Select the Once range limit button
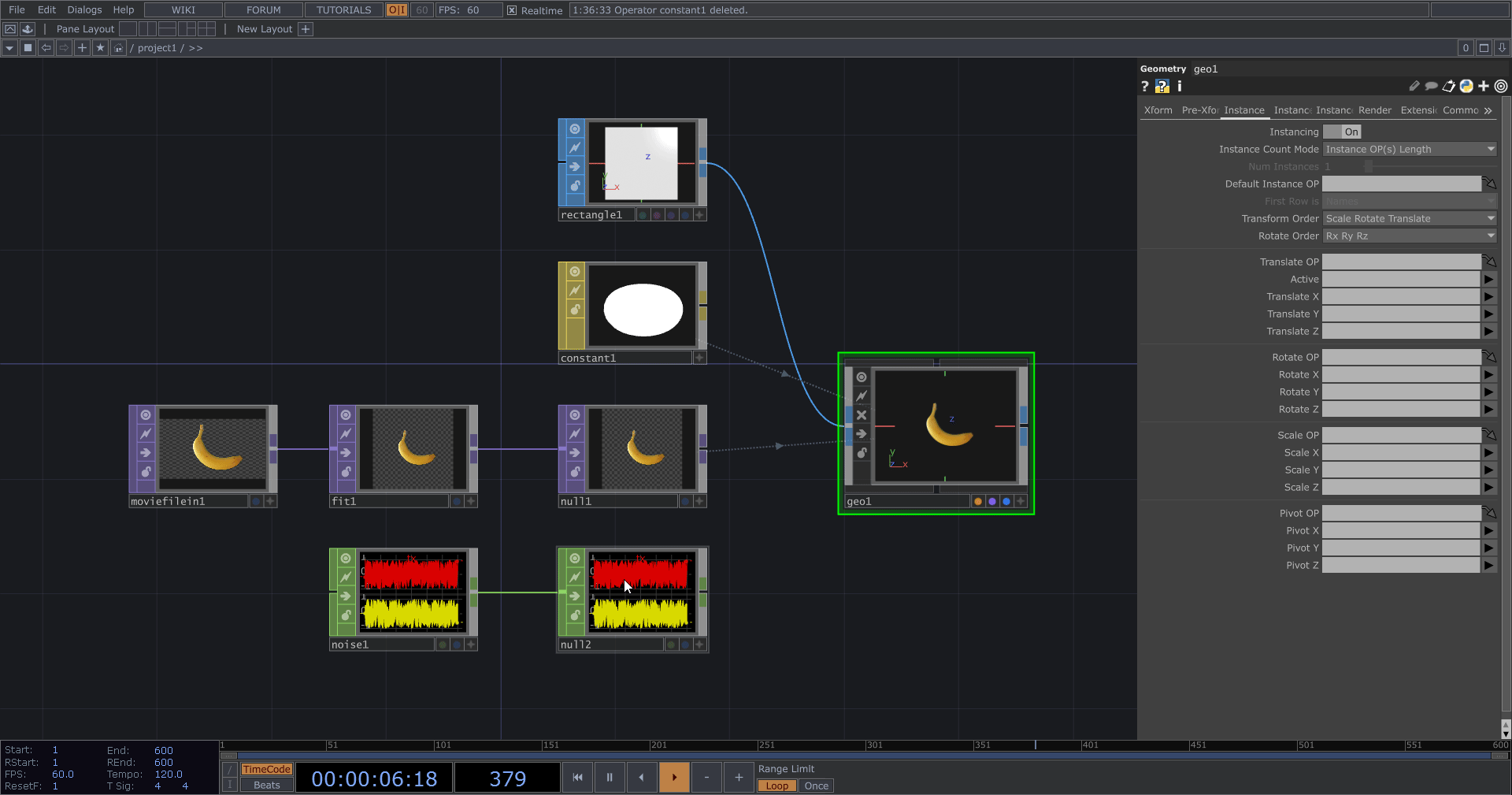The image size is (1512, 795). tap(816, 786)
